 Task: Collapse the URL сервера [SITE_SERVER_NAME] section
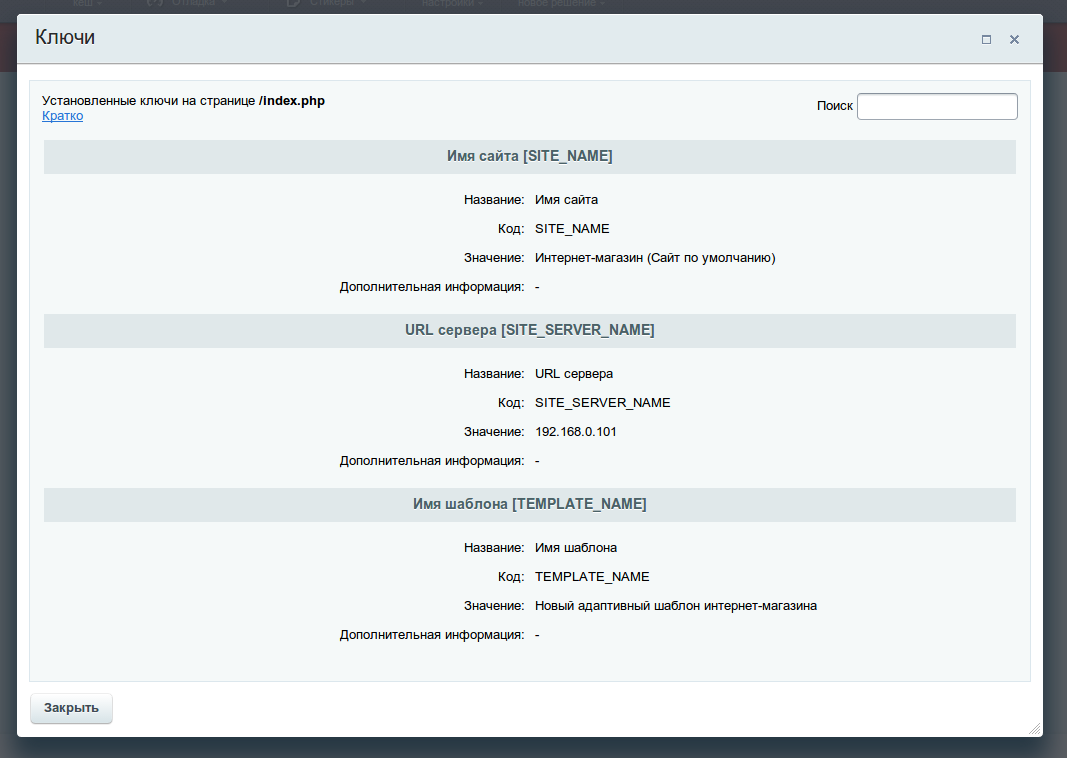[529, 330]
